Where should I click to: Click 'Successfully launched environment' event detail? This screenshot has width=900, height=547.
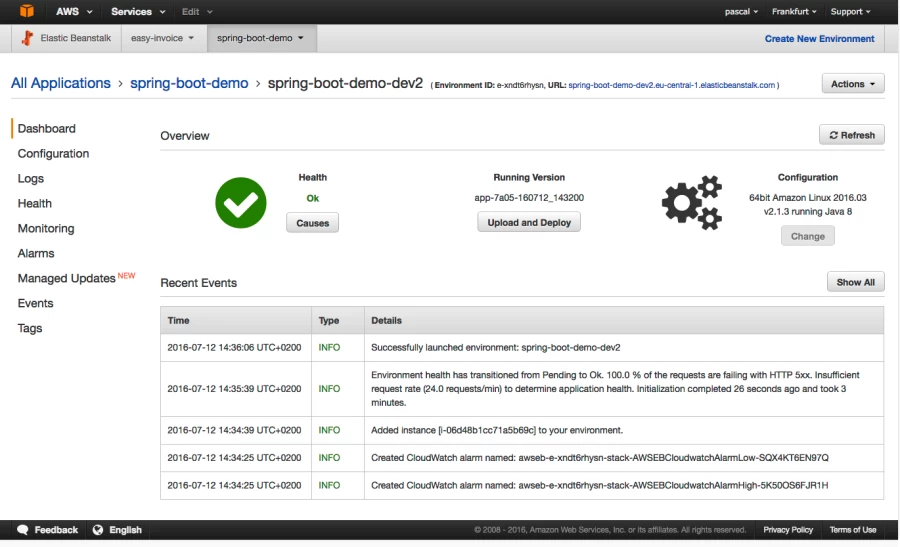tap(495, 347)
